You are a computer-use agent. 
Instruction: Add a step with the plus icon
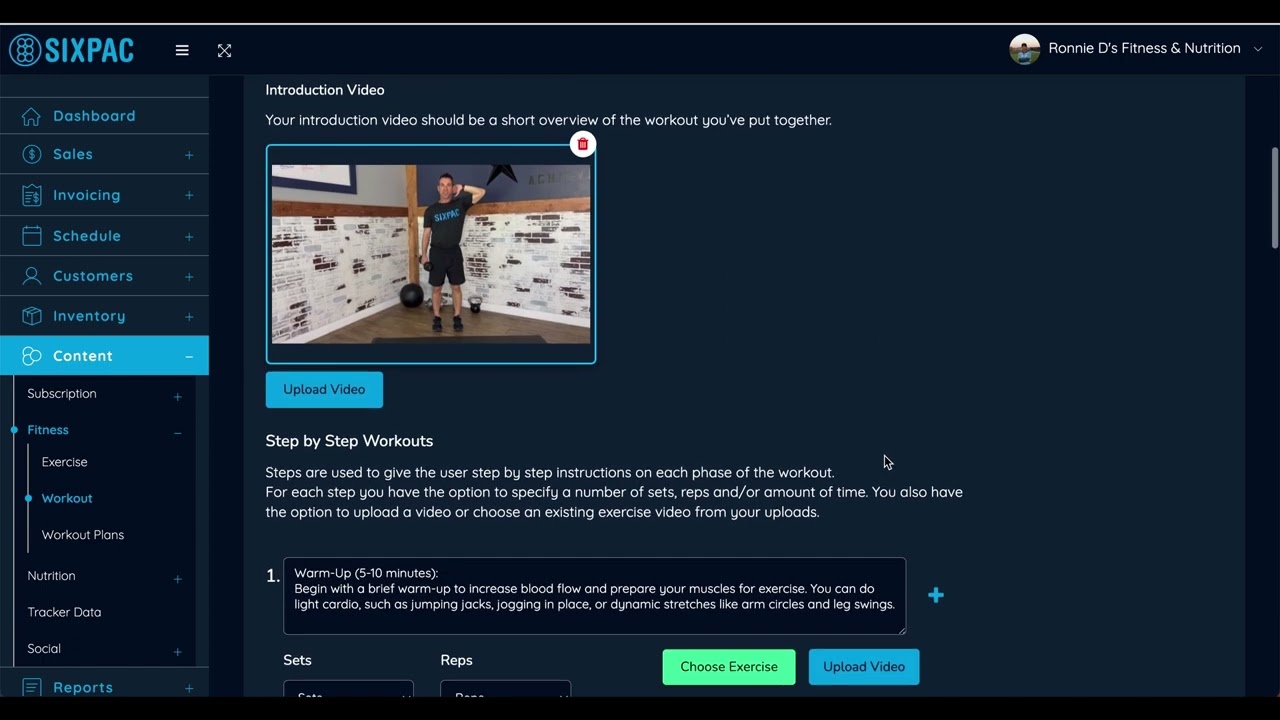pyautogui.click(x=936, y=595)
